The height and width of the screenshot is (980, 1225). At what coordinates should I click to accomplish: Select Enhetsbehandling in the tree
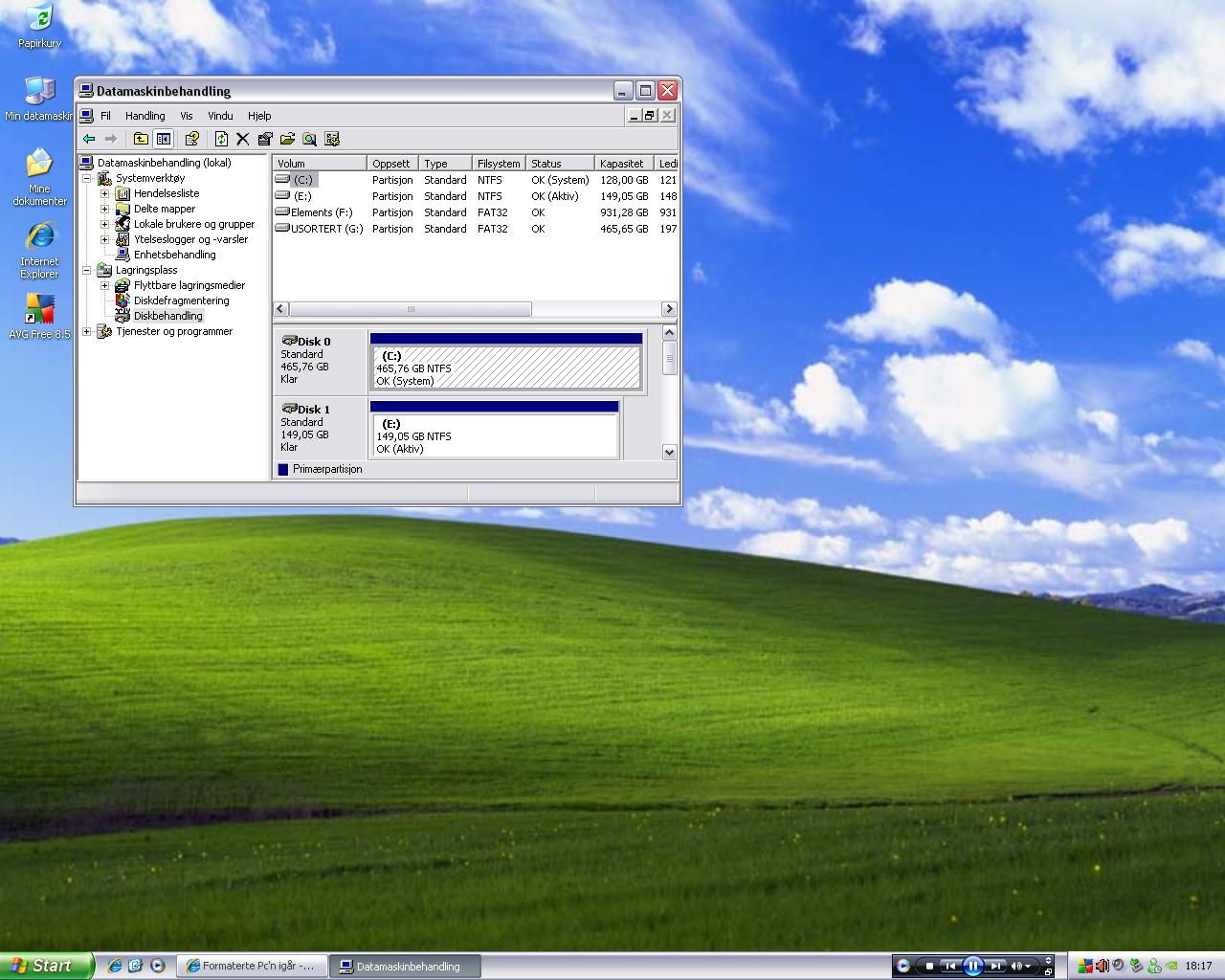pyautogui.click(x=174, y=255)
